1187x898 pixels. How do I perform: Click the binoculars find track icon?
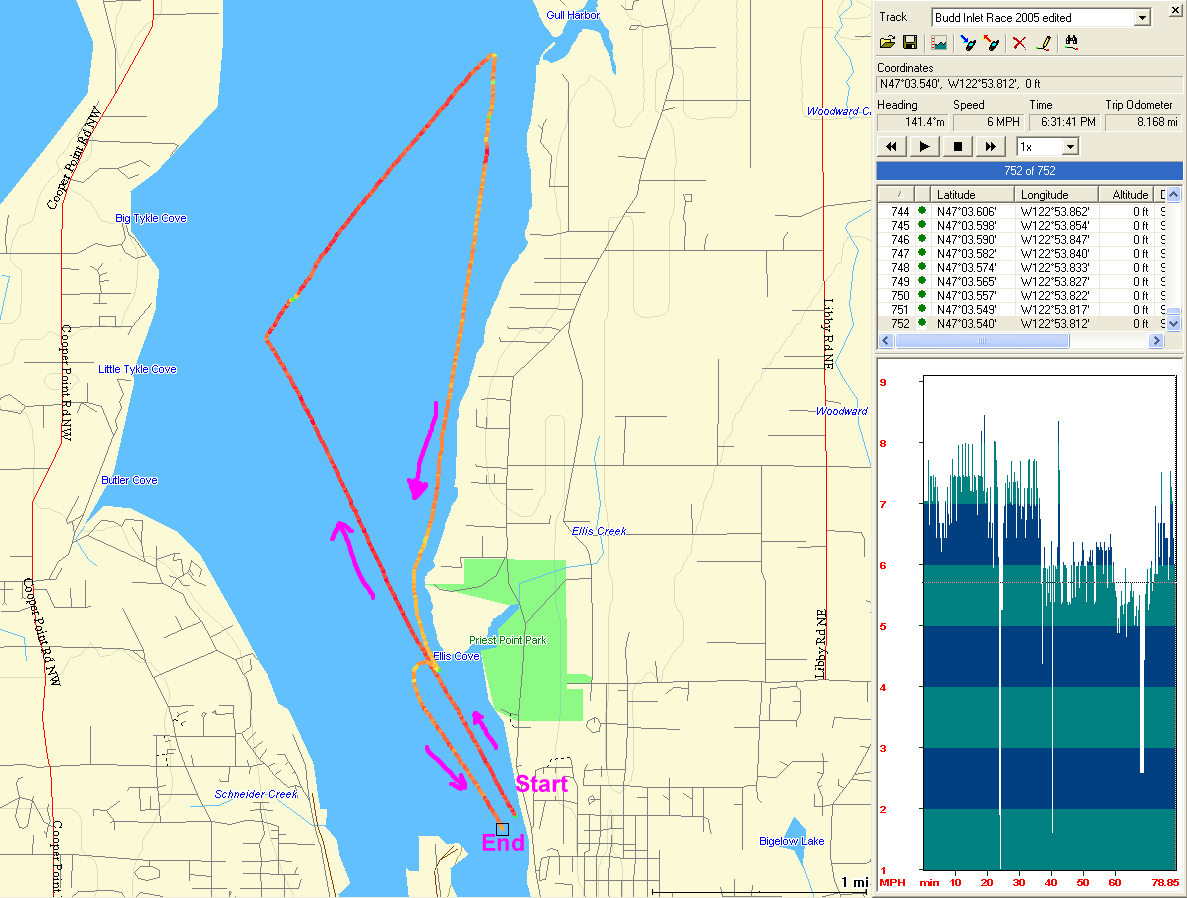(x=1072, y=43)
